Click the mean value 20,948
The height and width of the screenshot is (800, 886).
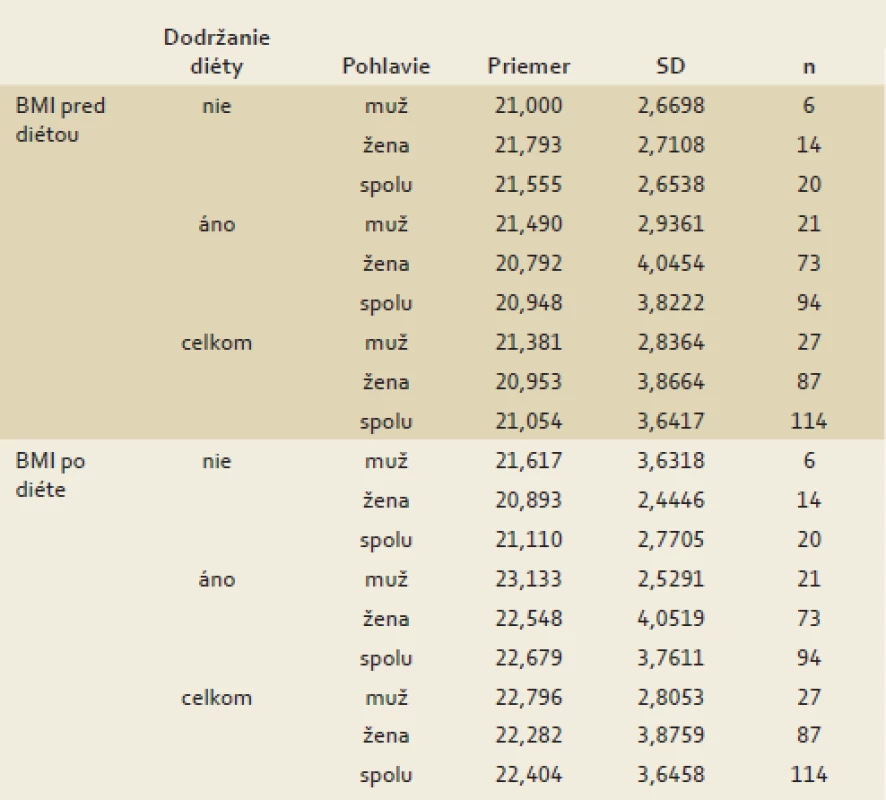(x=528, y=303)
